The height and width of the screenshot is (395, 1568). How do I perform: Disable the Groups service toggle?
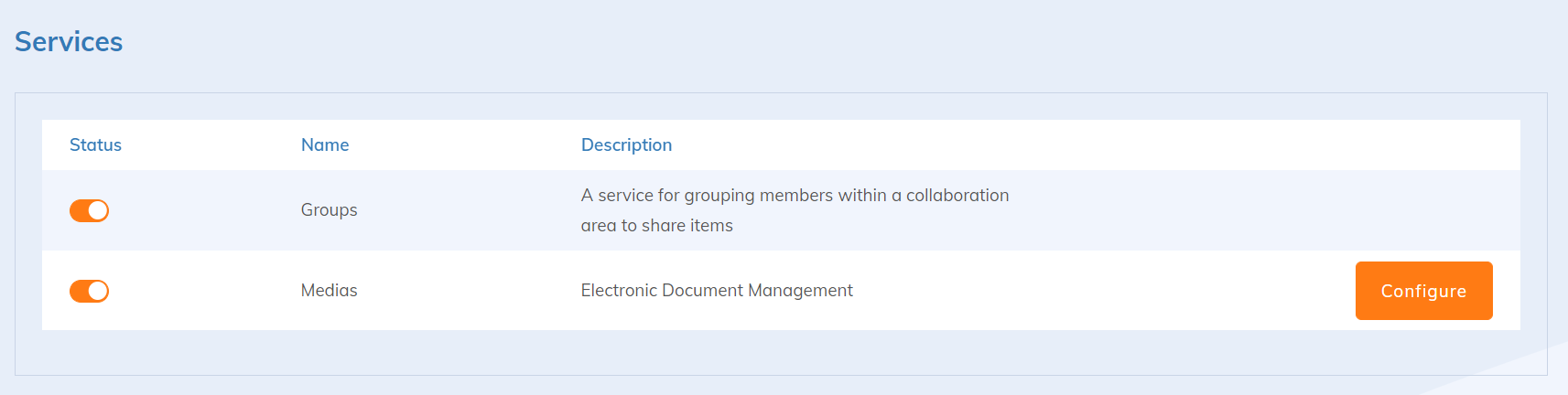point(89,210)
